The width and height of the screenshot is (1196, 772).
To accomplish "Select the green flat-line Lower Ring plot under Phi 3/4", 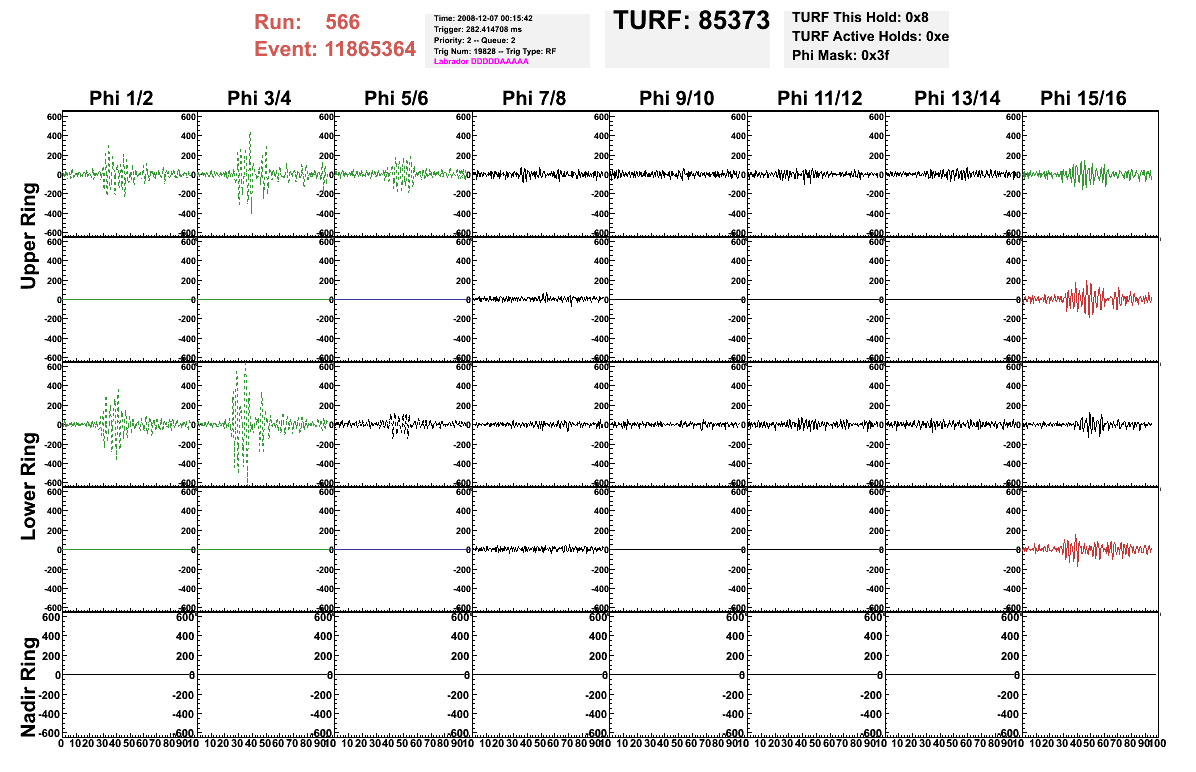I will click(x=266, y=549).
